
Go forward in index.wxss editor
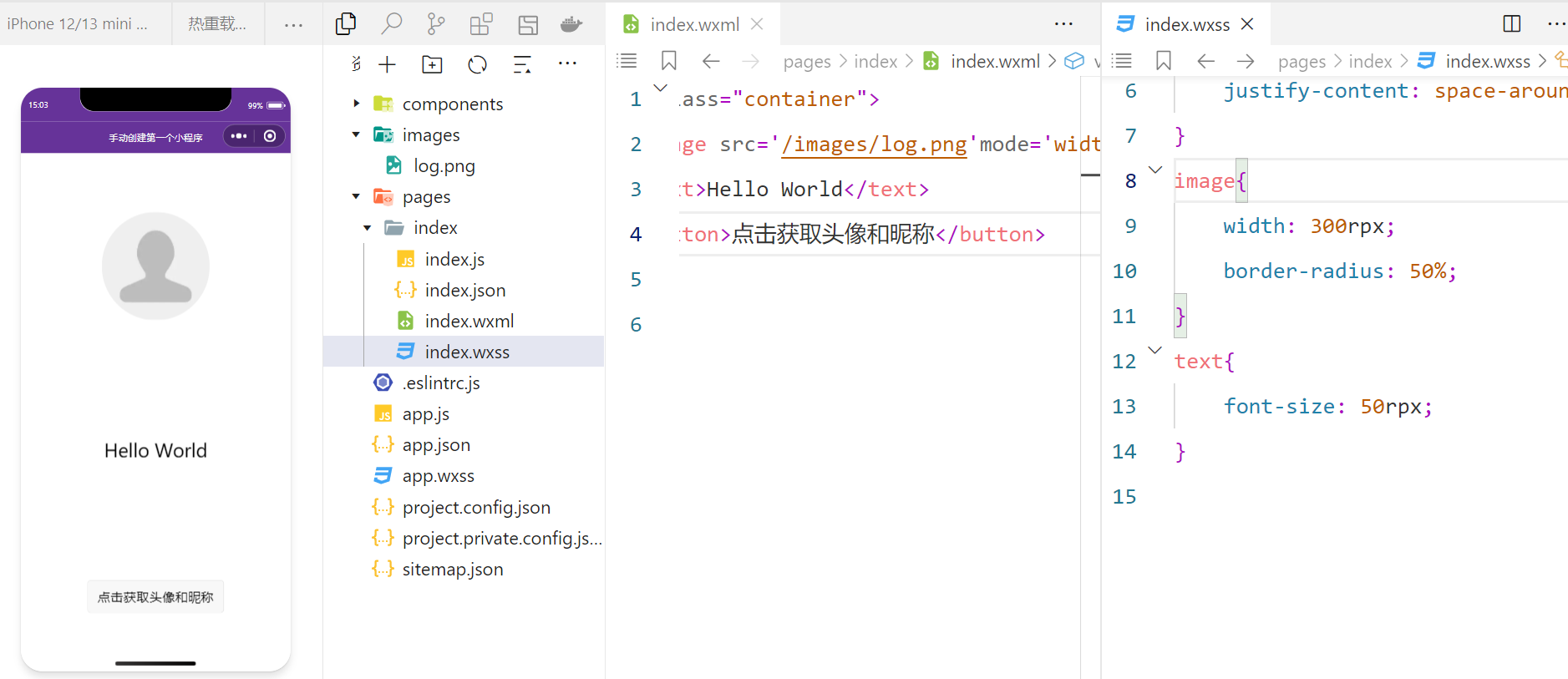1246,60
